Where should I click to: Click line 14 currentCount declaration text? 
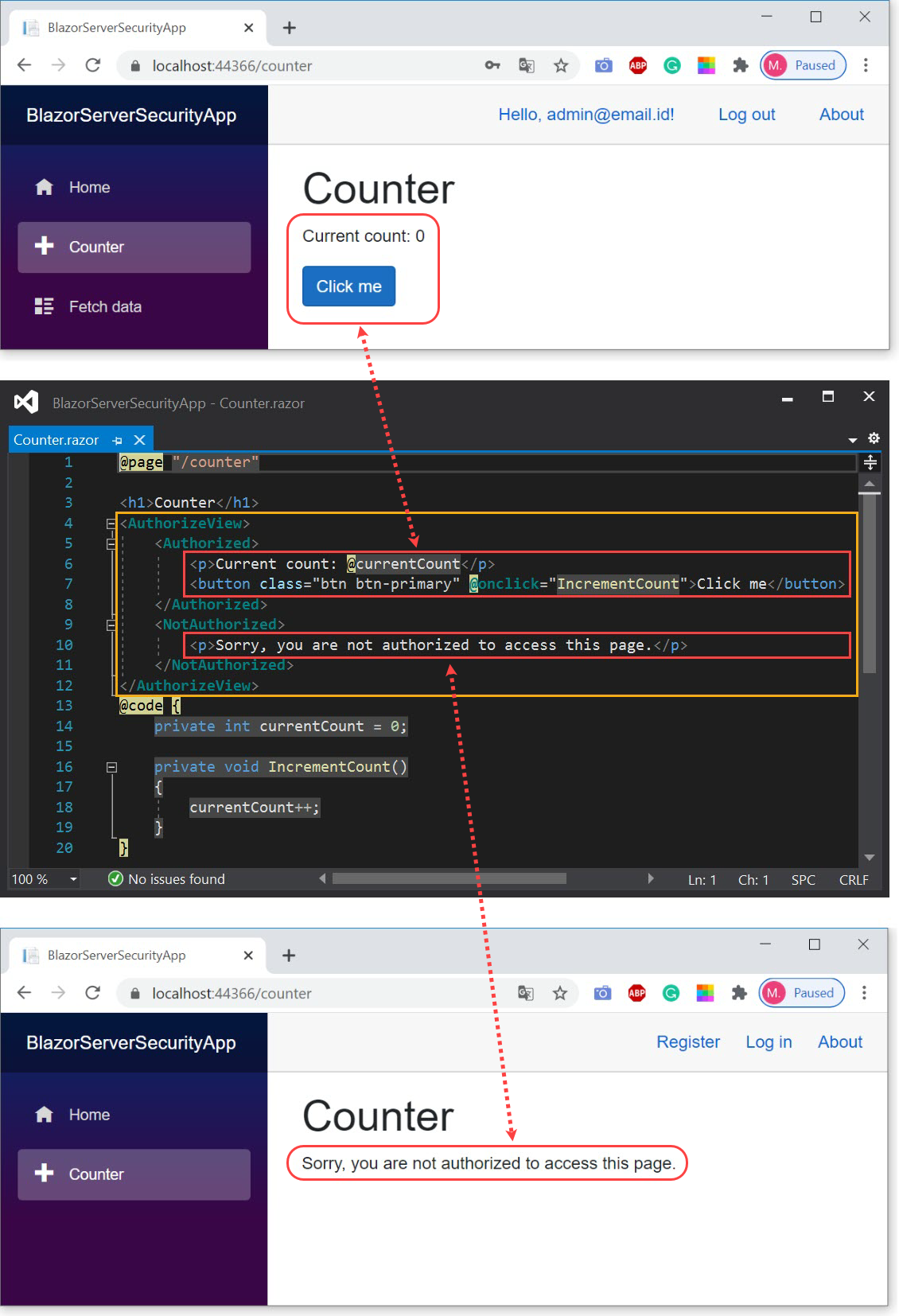pyautogui.click(x=281, y=726)
